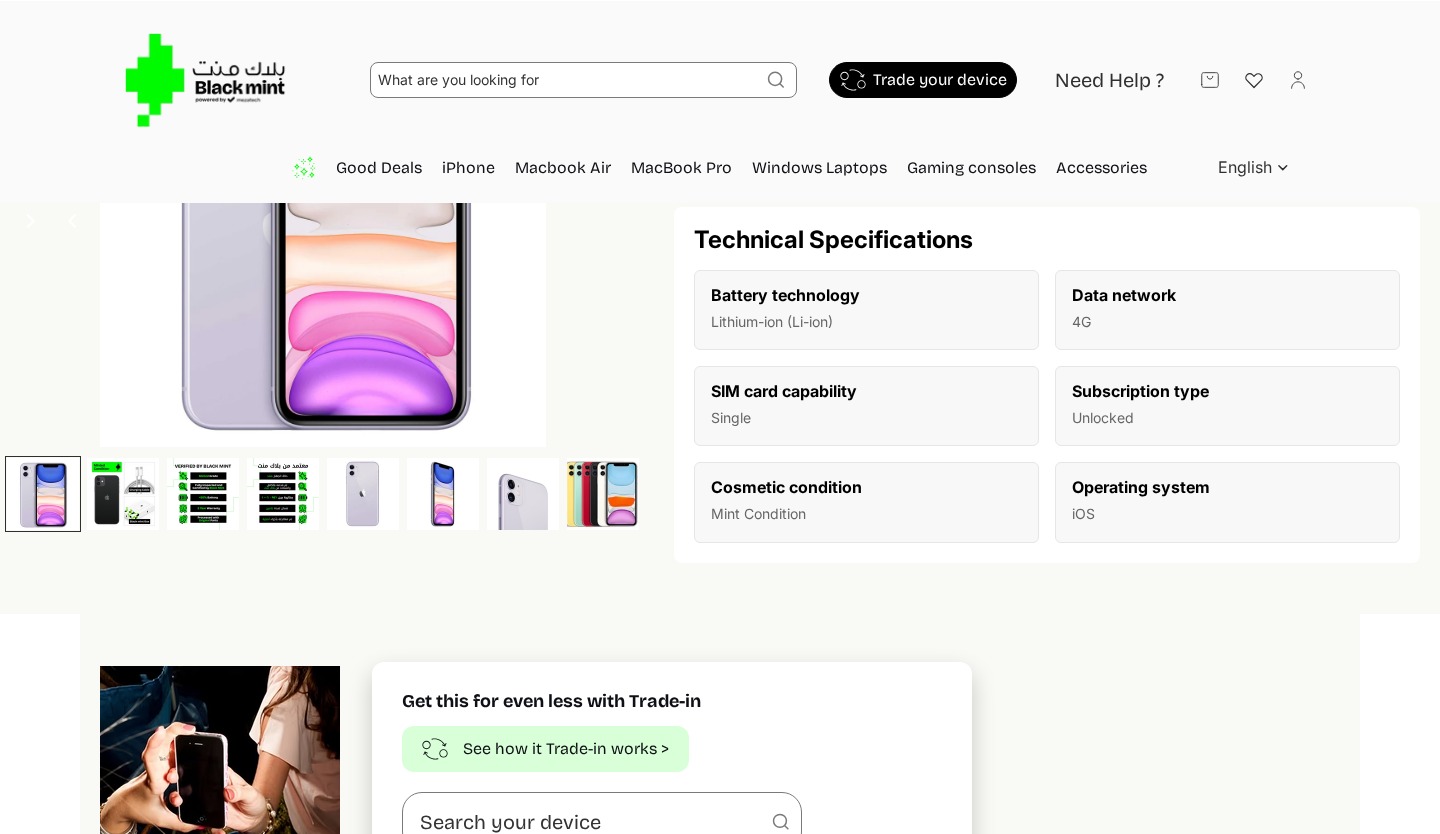Viewport: 1440px width, 834px height.
Task: Click the Search your device field
Action: tap(590, 822)
